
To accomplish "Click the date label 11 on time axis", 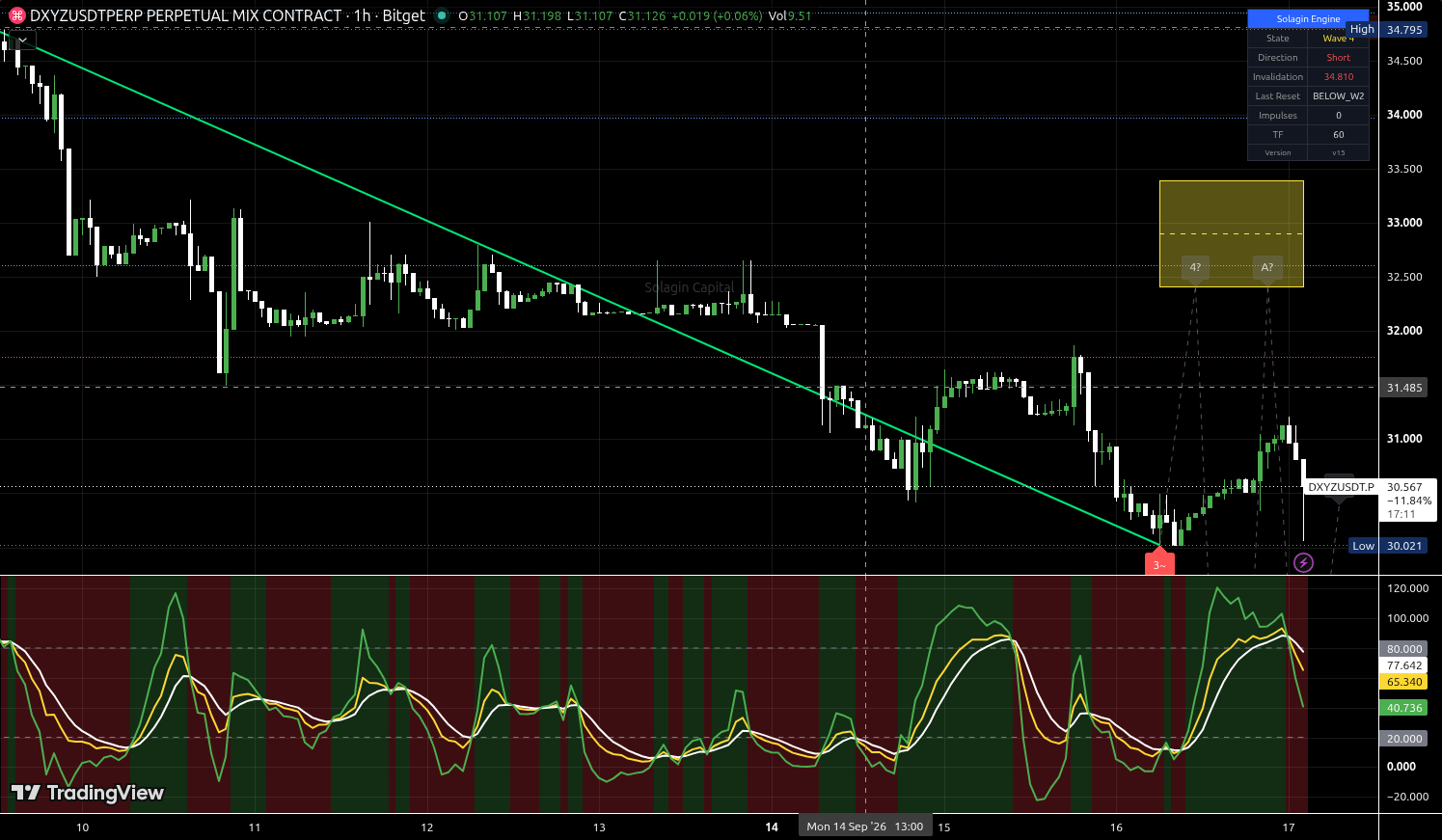I will (x=255, y=827).
